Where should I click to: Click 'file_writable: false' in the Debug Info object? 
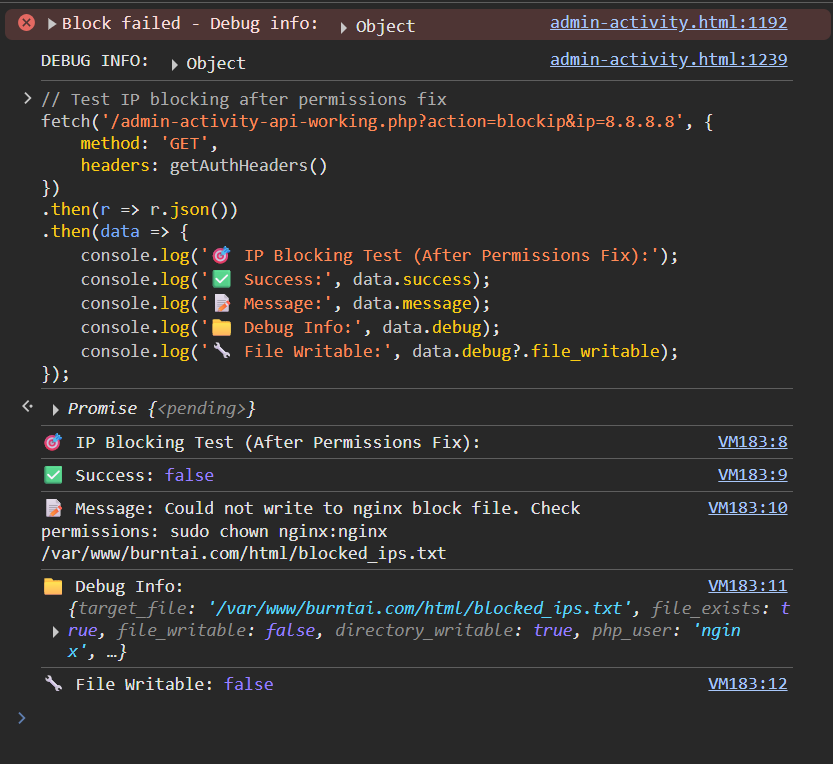click(x=216, y=631)
